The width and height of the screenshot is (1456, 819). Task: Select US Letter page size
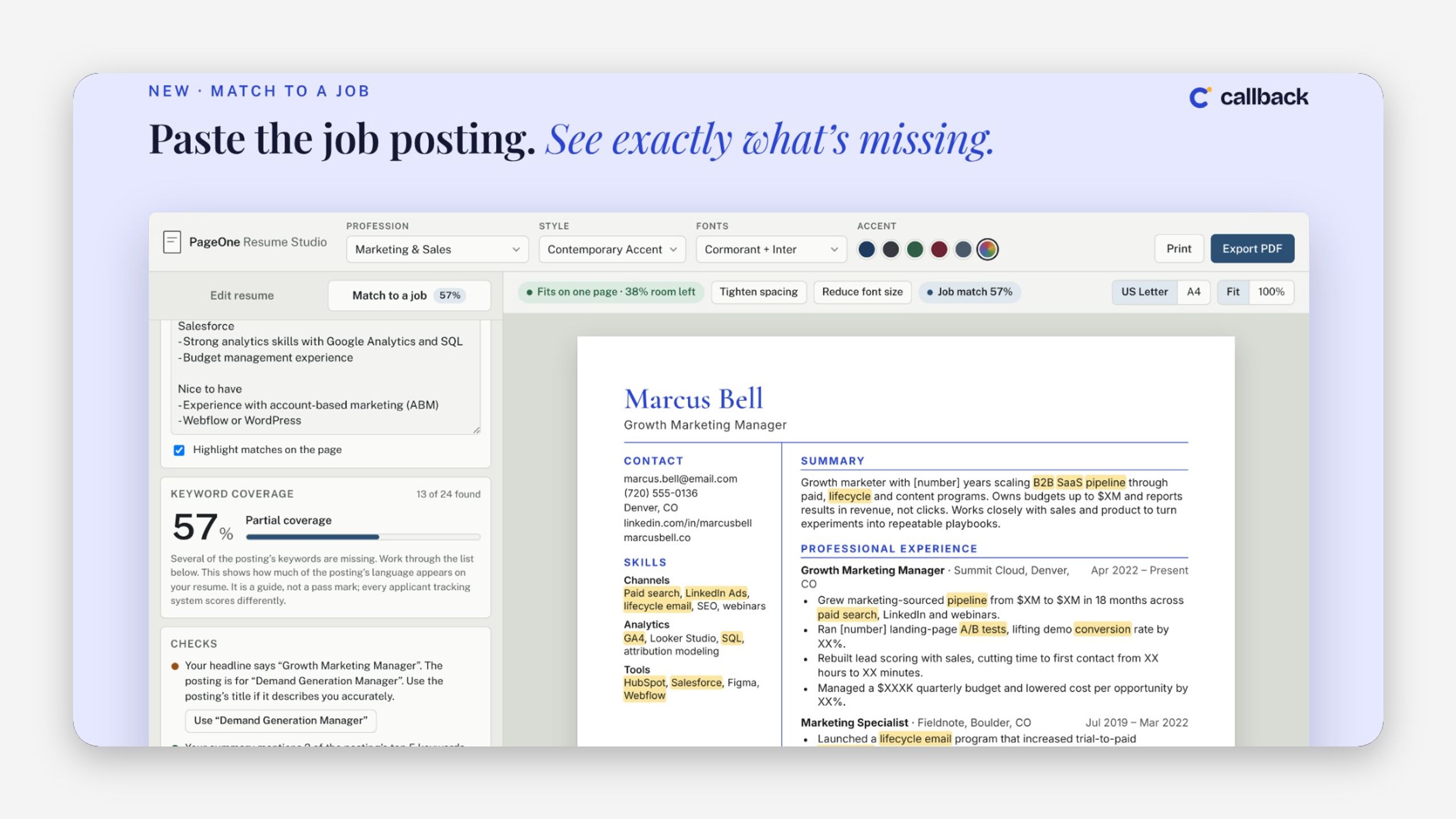click(x=1144, y=292)
